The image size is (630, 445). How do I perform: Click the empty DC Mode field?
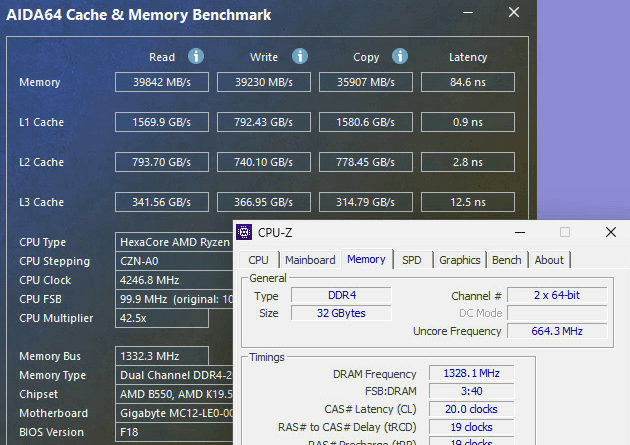click(x=557, y=313)
